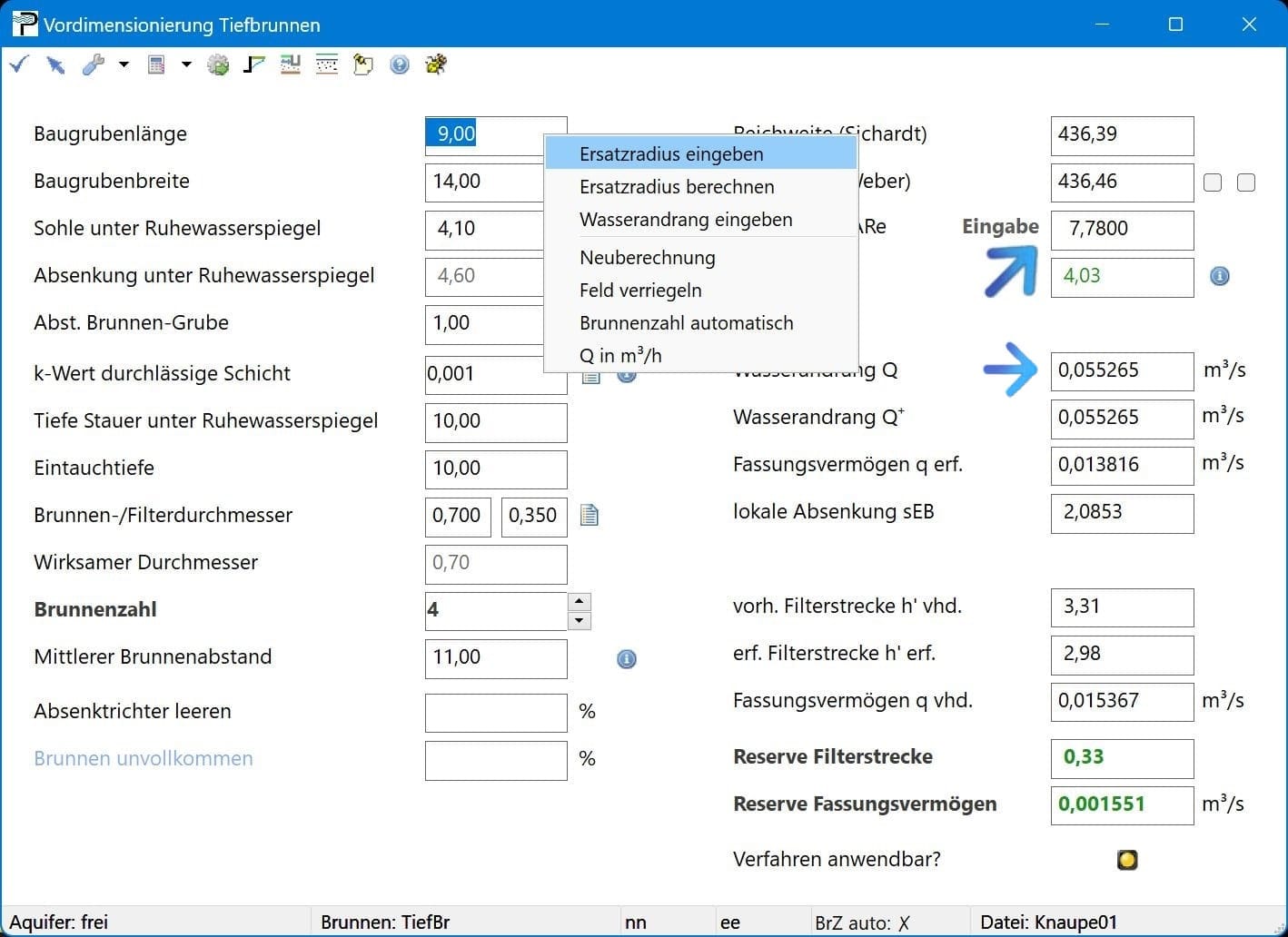Click the calculator icon in the toolbar
The image size is (1288, 937).
tap(156, 64)
